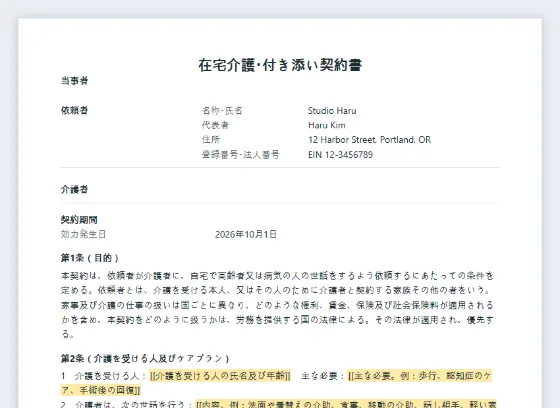
Task: Click the Studio Haru value
Action: (332, 111)
